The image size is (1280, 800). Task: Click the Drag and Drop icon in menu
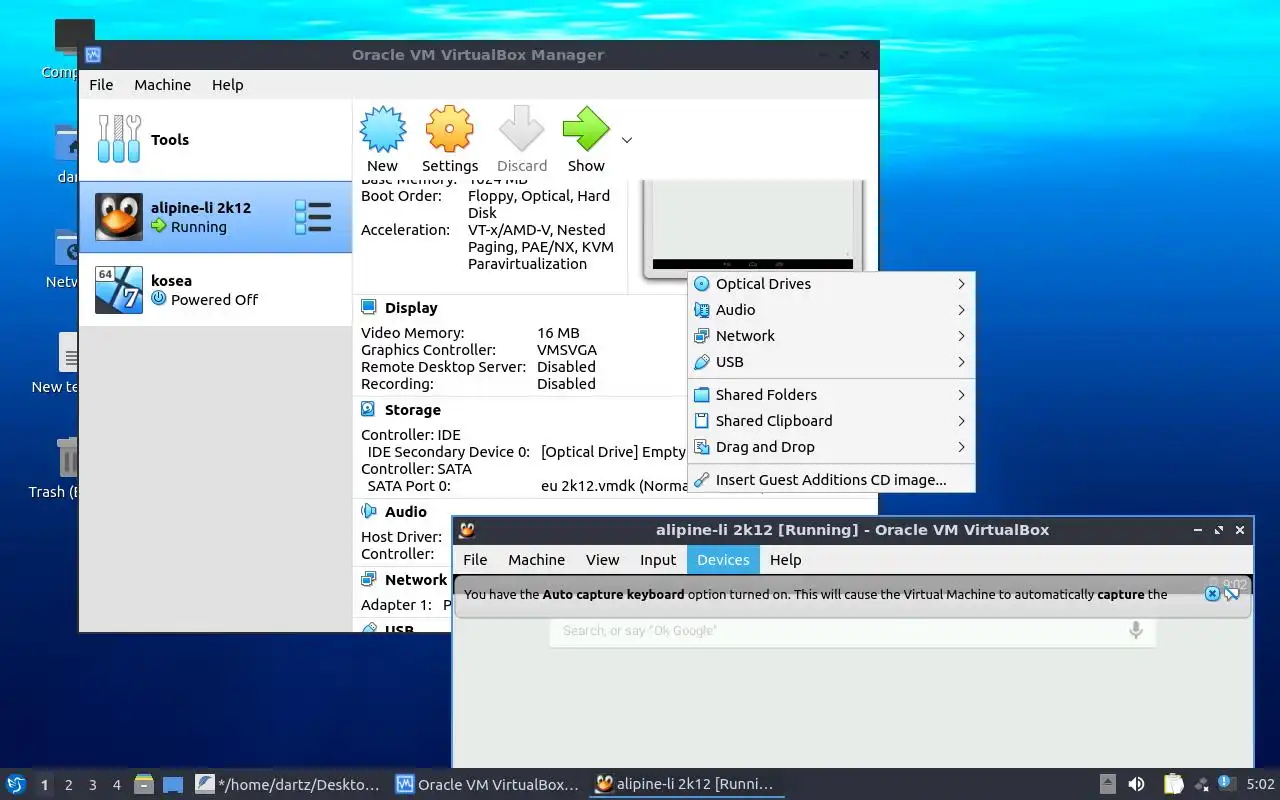point(701,447)
